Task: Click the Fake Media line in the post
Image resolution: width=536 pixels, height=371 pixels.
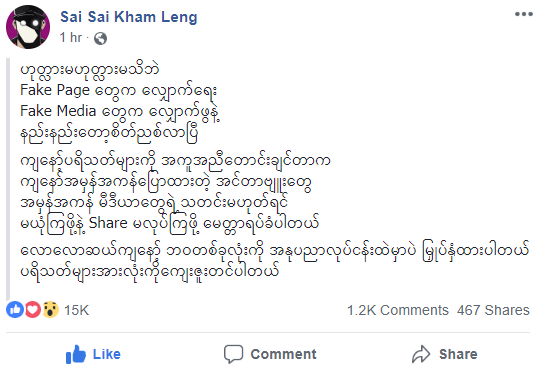Action: (120, 112)
